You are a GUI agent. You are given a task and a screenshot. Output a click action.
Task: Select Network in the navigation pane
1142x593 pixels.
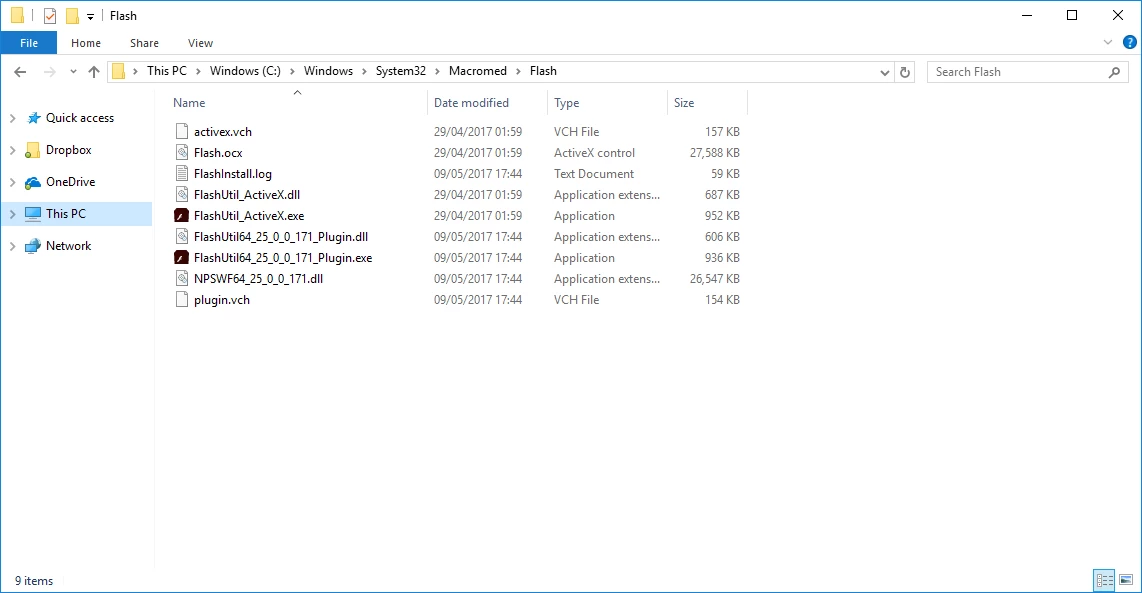(68, 246)
